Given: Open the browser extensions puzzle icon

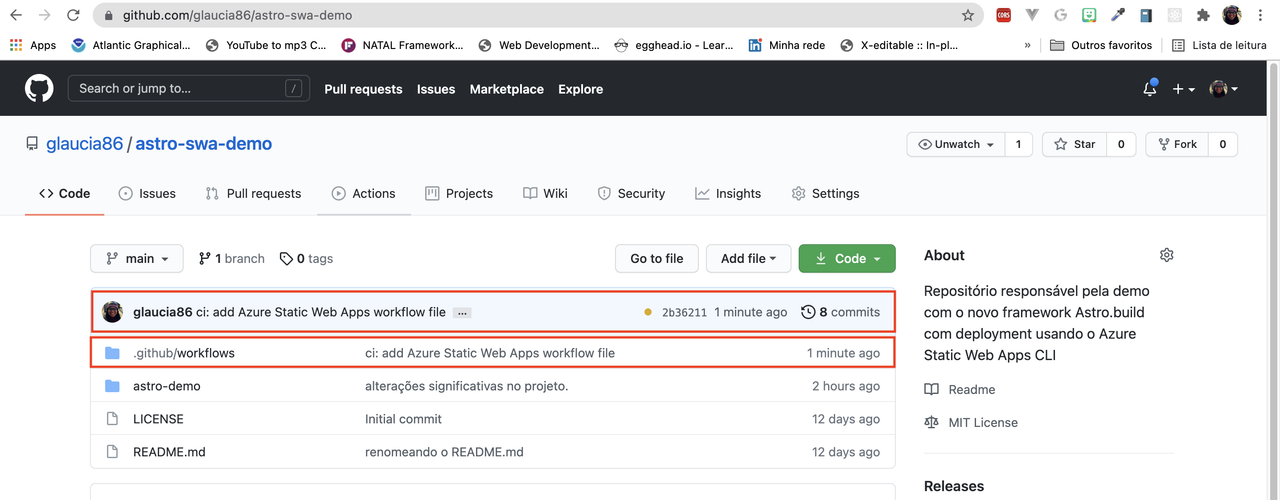Looking at the screenshot, I should click(x=1203, y=16).
